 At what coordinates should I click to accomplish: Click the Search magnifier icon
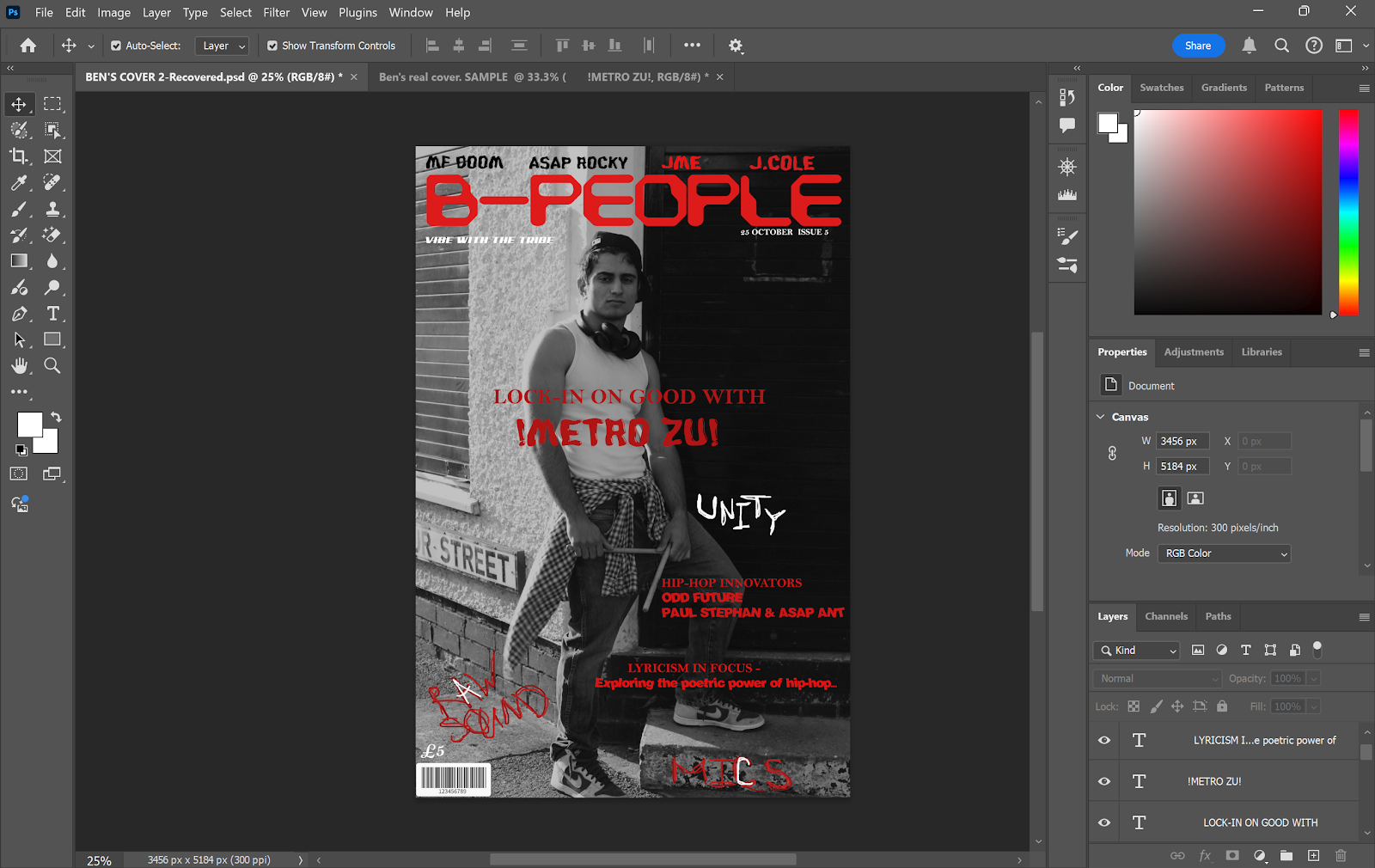point(1281,46)
